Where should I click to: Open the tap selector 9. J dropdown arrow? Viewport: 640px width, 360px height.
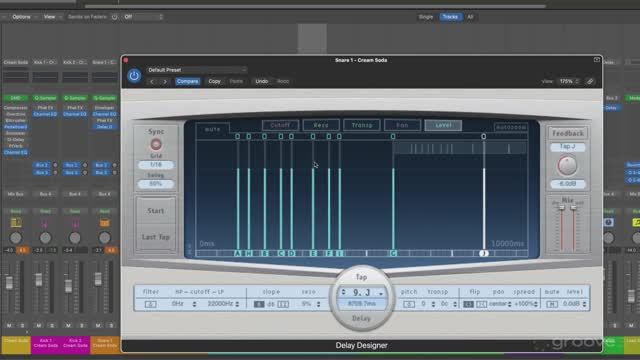click(381, 293)
